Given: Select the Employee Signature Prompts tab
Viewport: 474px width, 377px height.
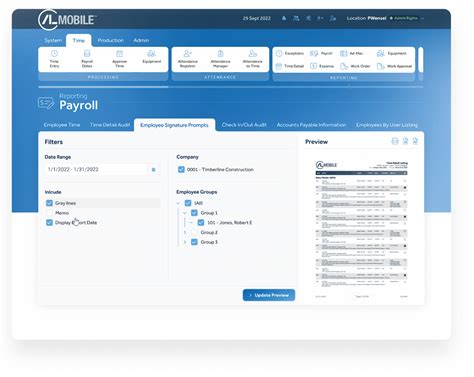Looking at the screenshot, I should coord(174,125).
